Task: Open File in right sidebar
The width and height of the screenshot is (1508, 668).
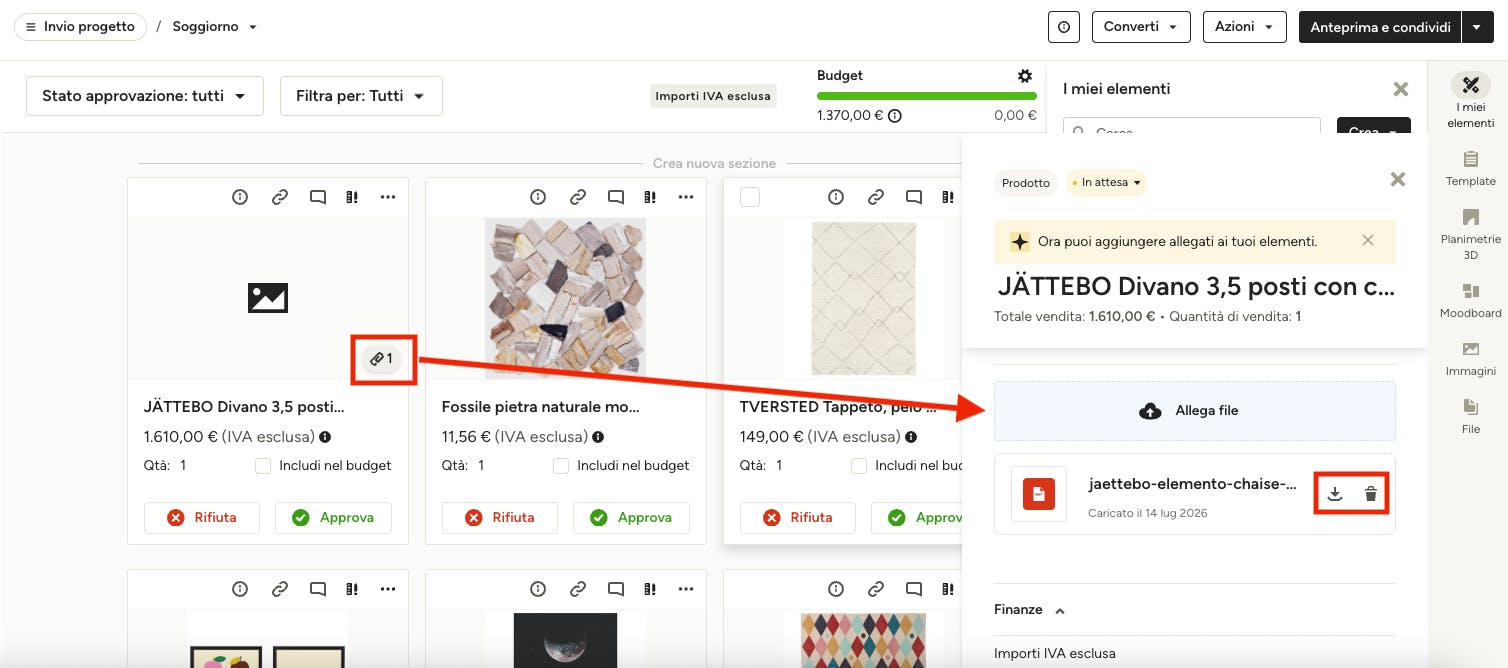Action: (1471, 416)
